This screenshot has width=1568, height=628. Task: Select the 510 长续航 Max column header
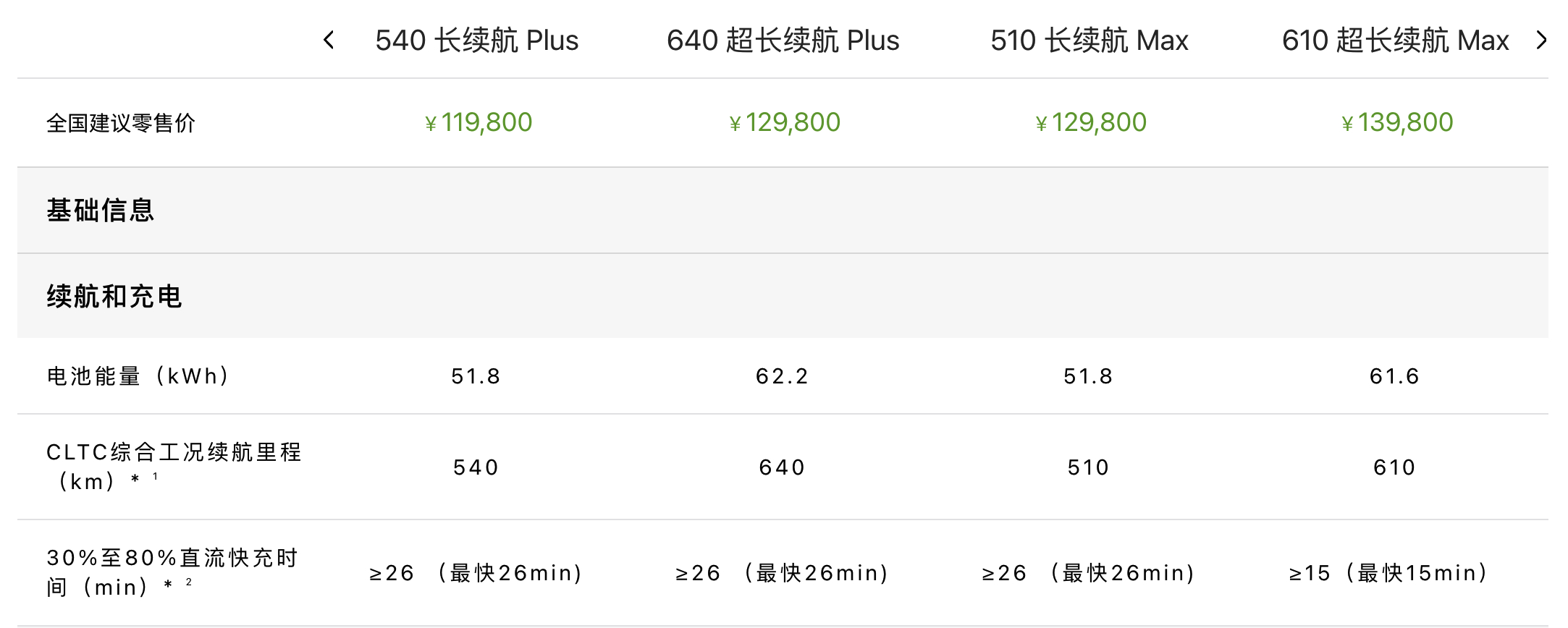coord(1089,41)
